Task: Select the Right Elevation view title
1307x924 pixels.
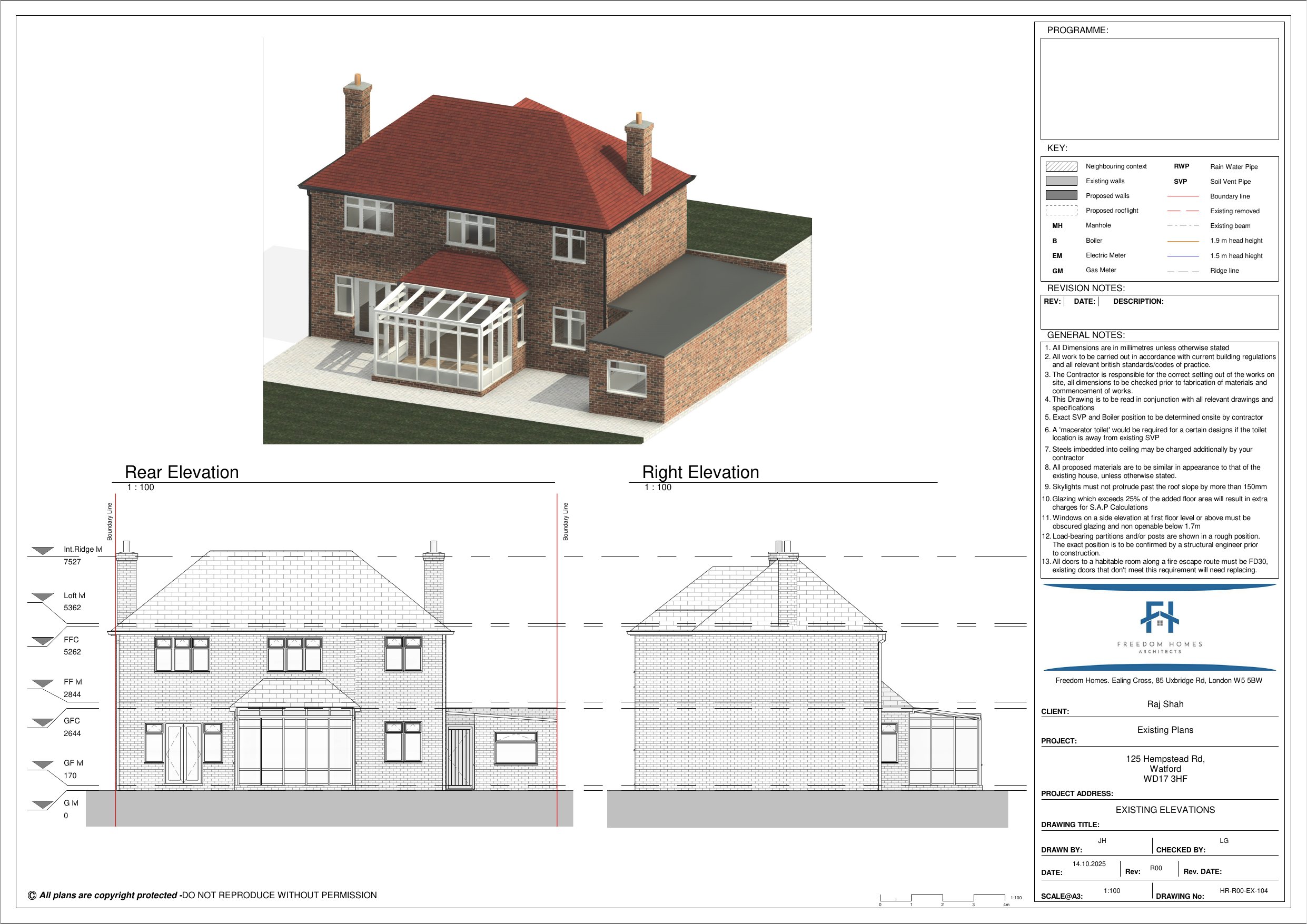Action: click(700, 472)
